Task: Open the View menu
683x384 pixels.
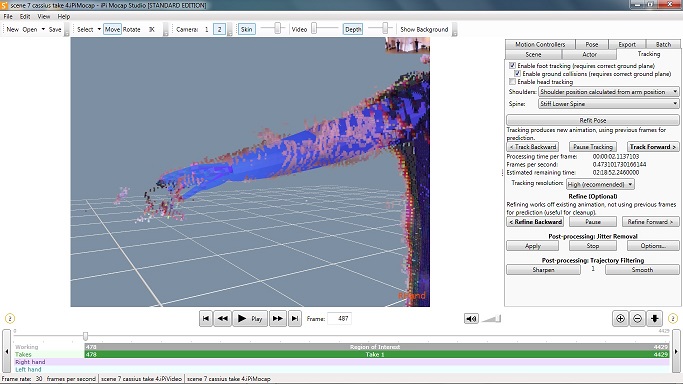Action: (x=44, y=17)
